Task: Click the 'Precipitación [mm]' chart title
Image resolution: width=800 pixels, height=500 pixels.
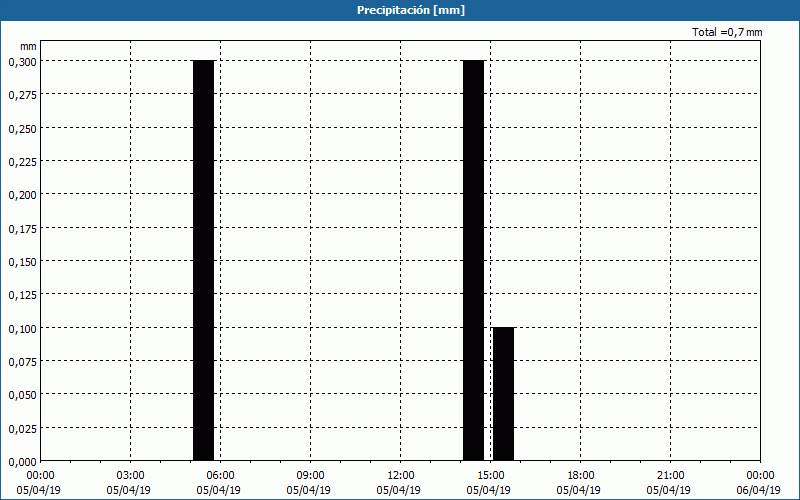Action: click(411, 10)
